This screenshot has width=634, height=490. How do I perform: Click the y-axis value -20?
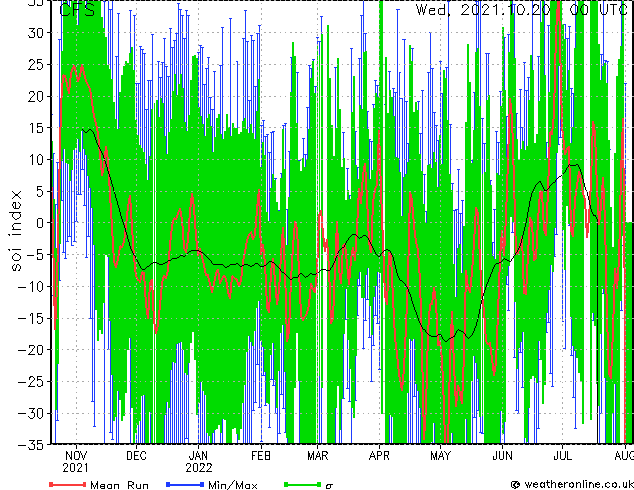point(32,350)
